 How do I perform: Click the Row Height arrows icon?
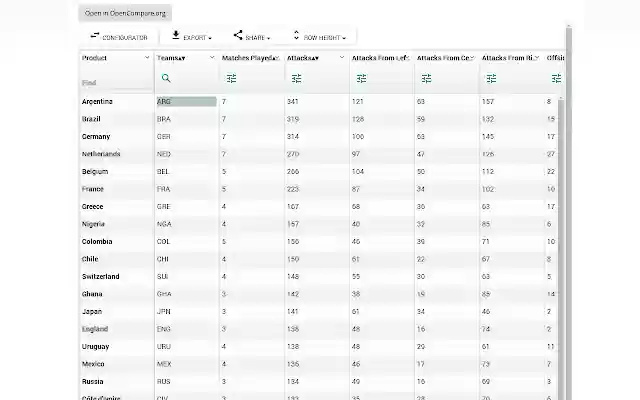[296, 35]
